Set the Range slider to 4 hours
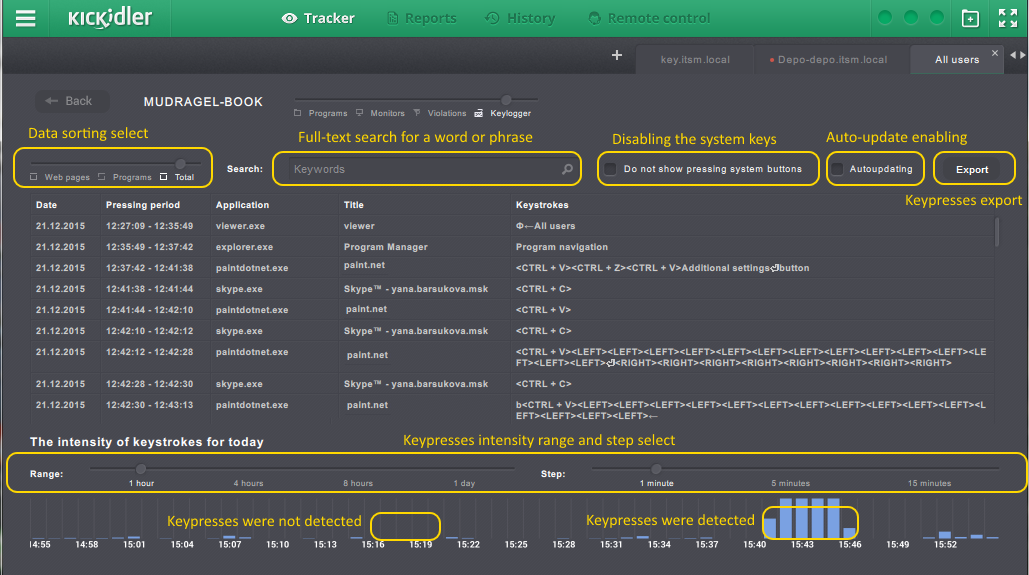The image size is (1029, 575). [x=249, y=468]
